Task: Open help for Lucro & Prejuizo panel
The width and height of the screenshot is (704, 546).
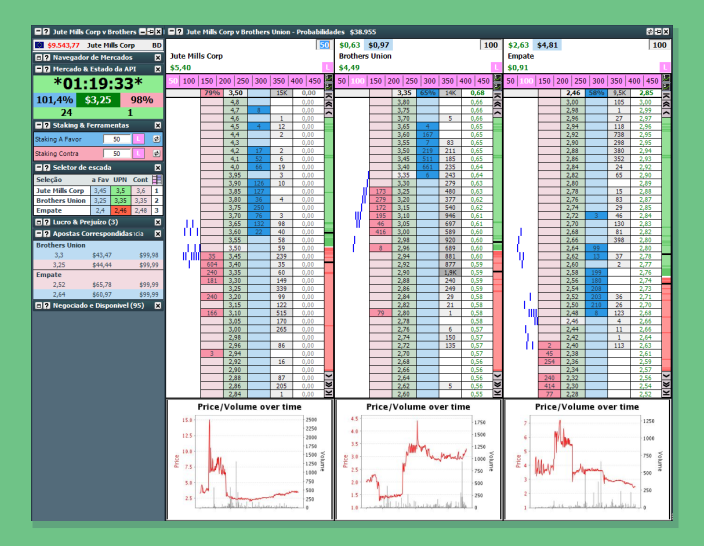Action: click(x=46, y=222)
